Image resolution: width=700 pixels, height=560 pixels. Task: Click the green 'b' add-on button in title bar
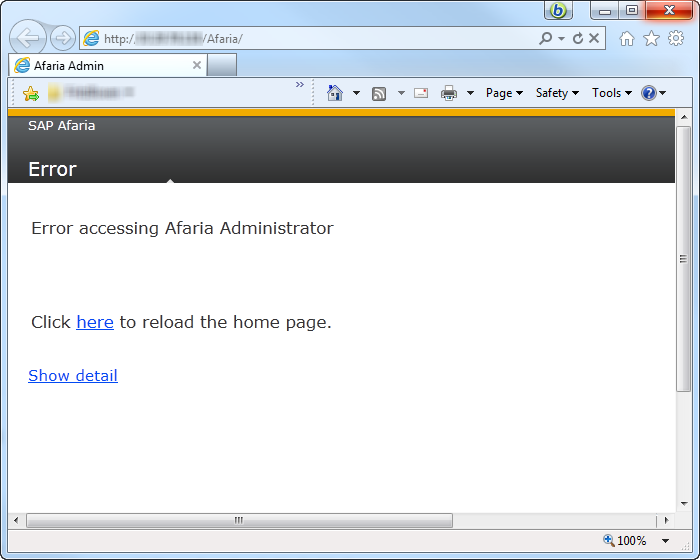(x=558, y=10)
